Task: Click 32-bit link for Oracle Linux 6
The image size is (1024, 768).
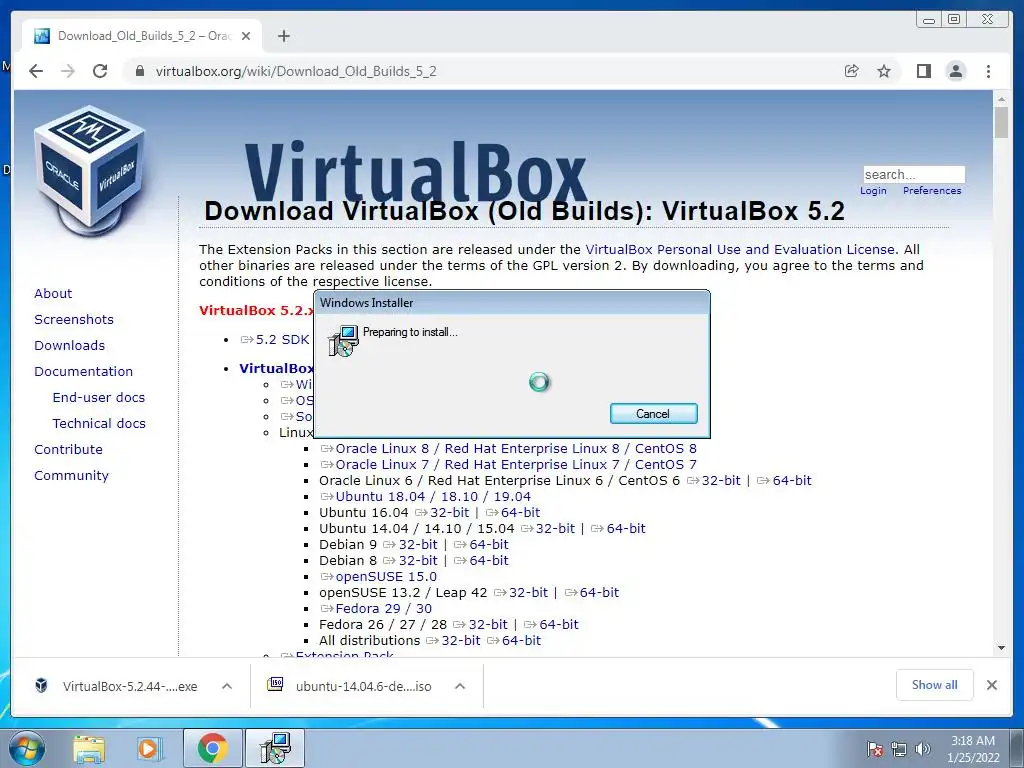Action: pos(714,481)
